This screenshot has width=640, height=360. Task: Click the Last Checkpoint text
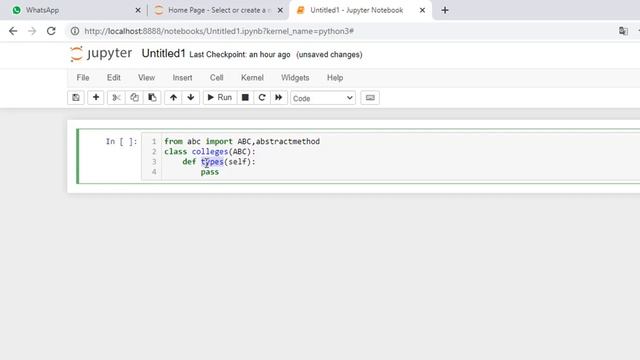(240, 55)
